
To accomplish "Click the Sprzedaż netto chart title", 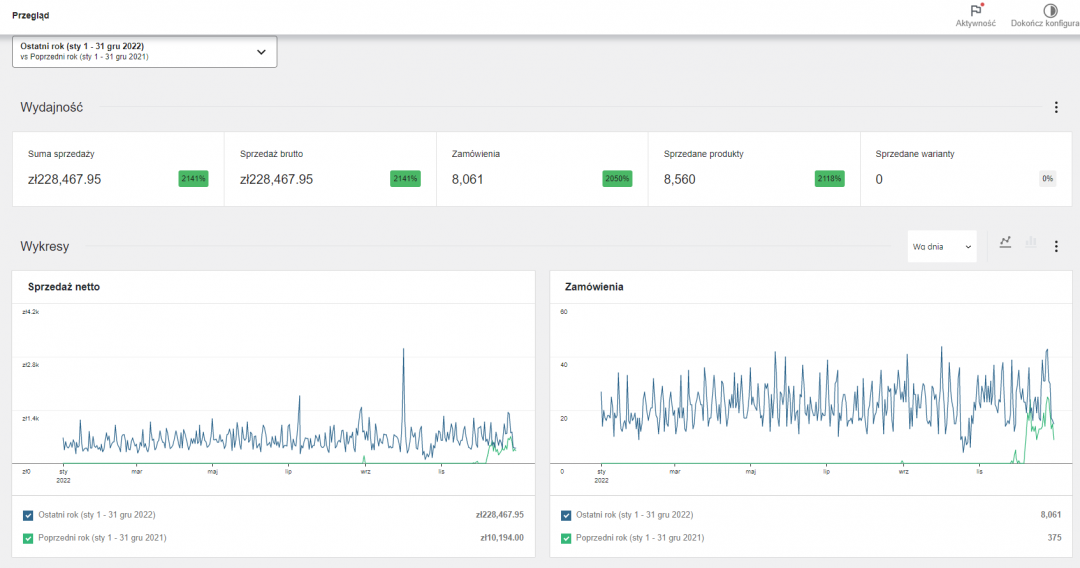I will point(64,287).
